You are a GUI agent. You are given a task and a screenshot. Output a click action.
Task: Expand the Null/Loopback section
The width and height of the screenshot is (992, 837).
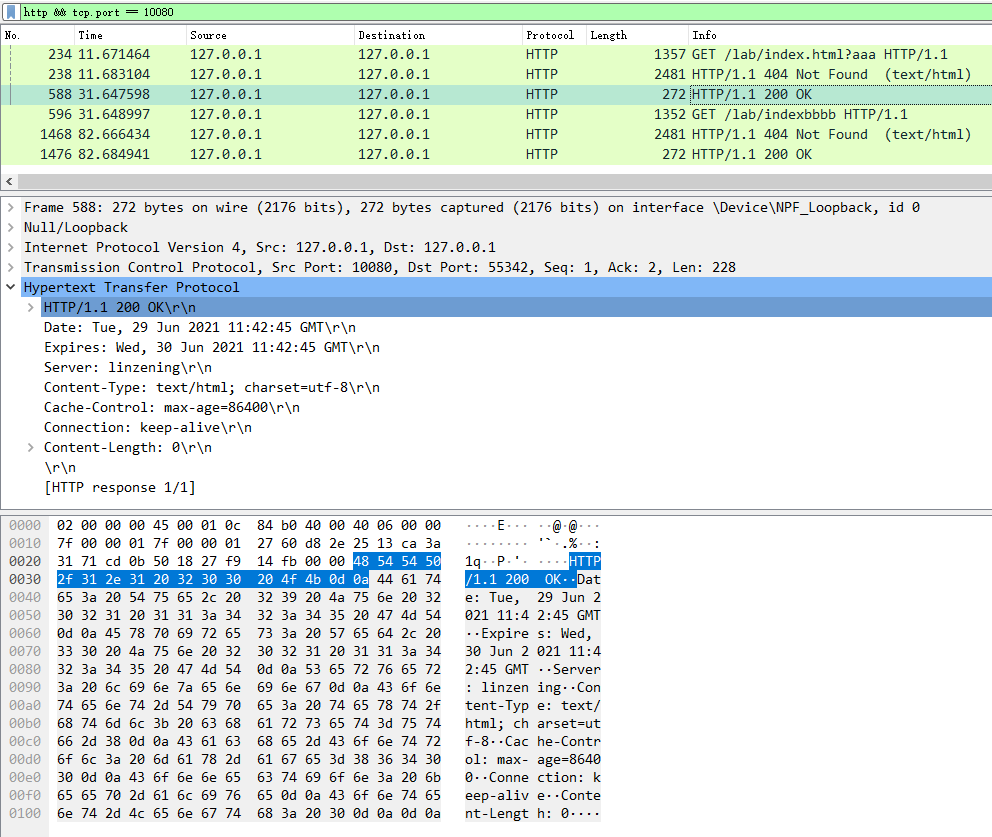(11, 227)
